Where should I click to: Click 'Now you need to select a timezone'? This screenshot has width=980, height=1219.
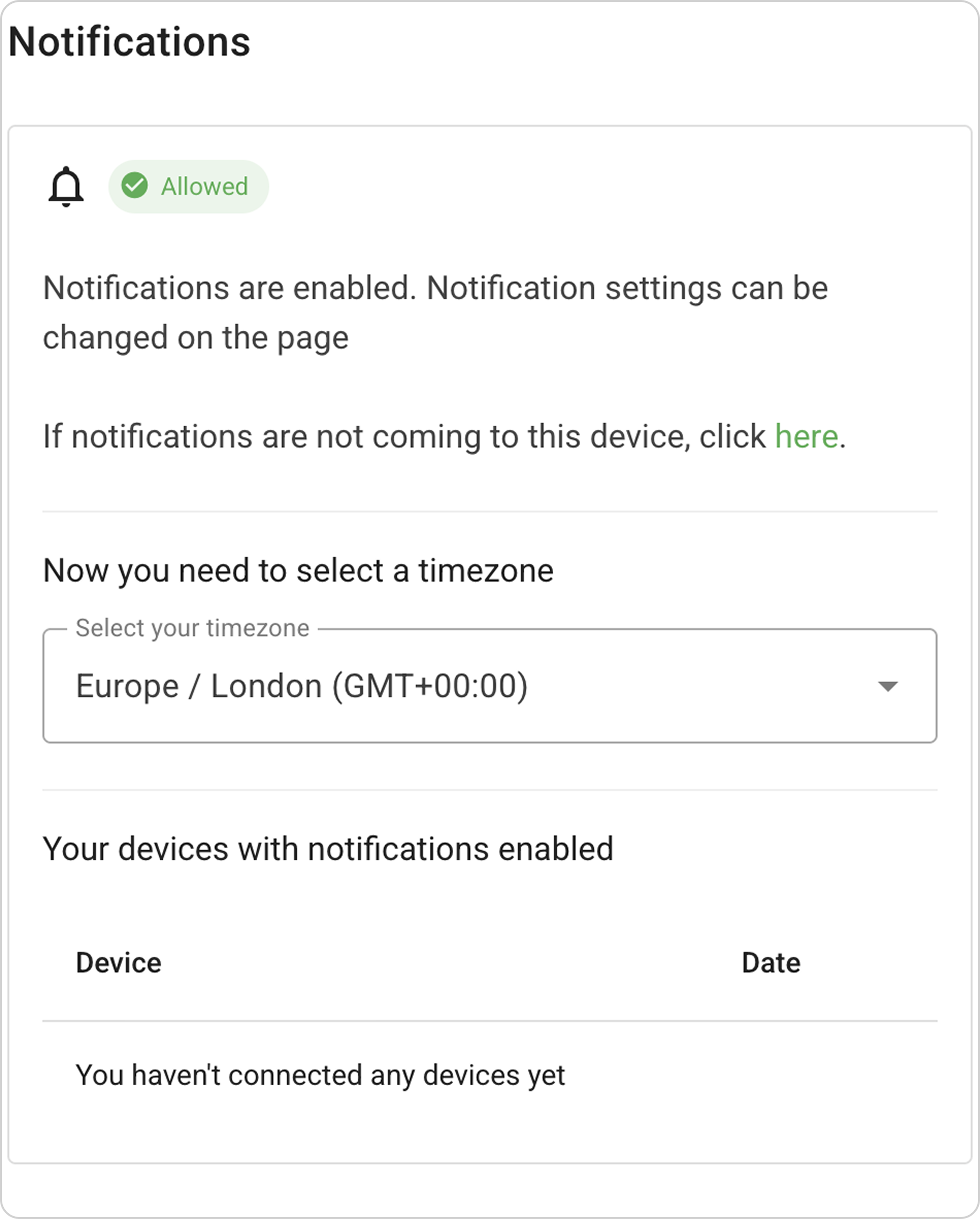298,570
